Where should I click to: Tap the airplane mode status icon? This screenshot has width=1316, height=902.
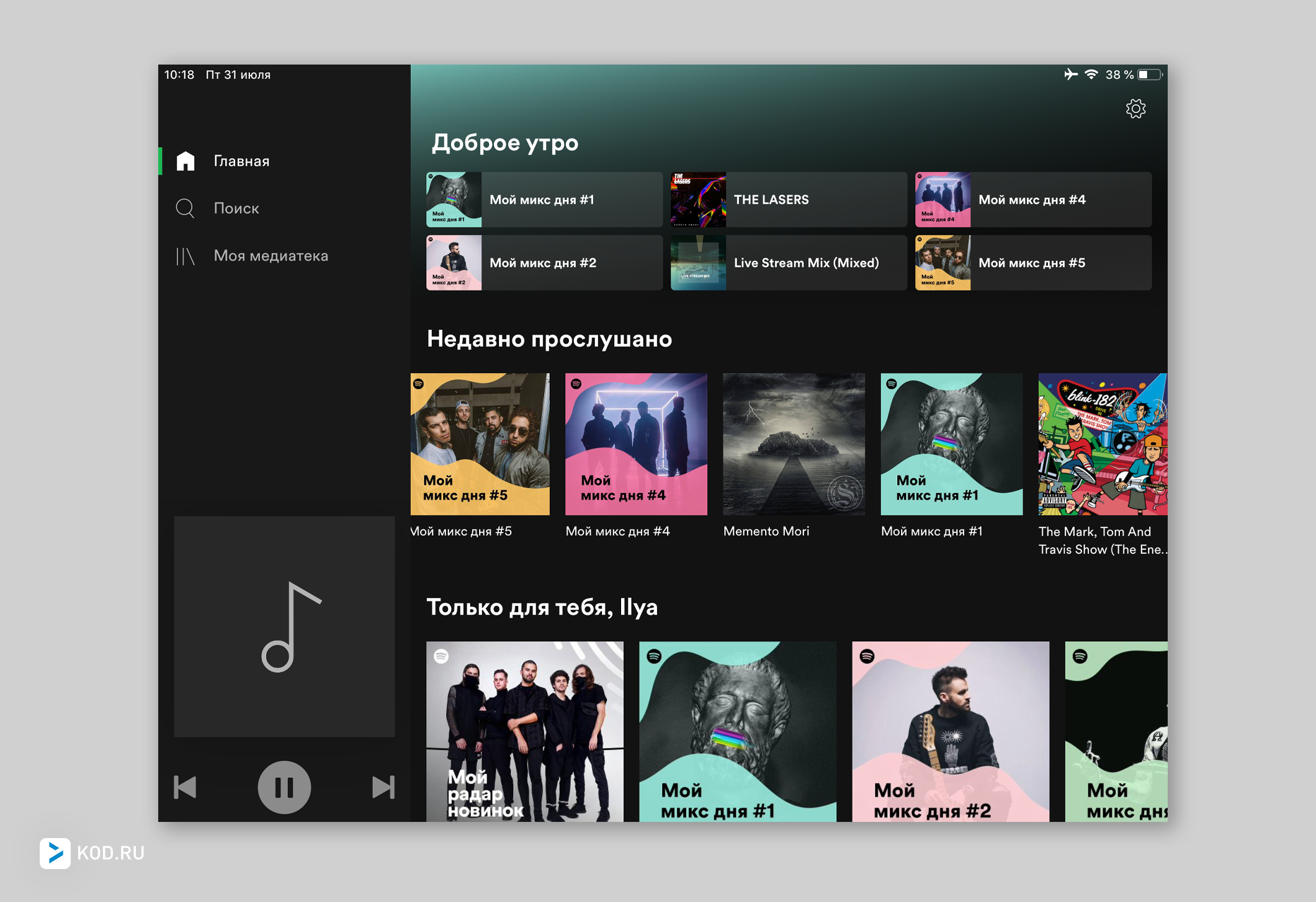1070,74
